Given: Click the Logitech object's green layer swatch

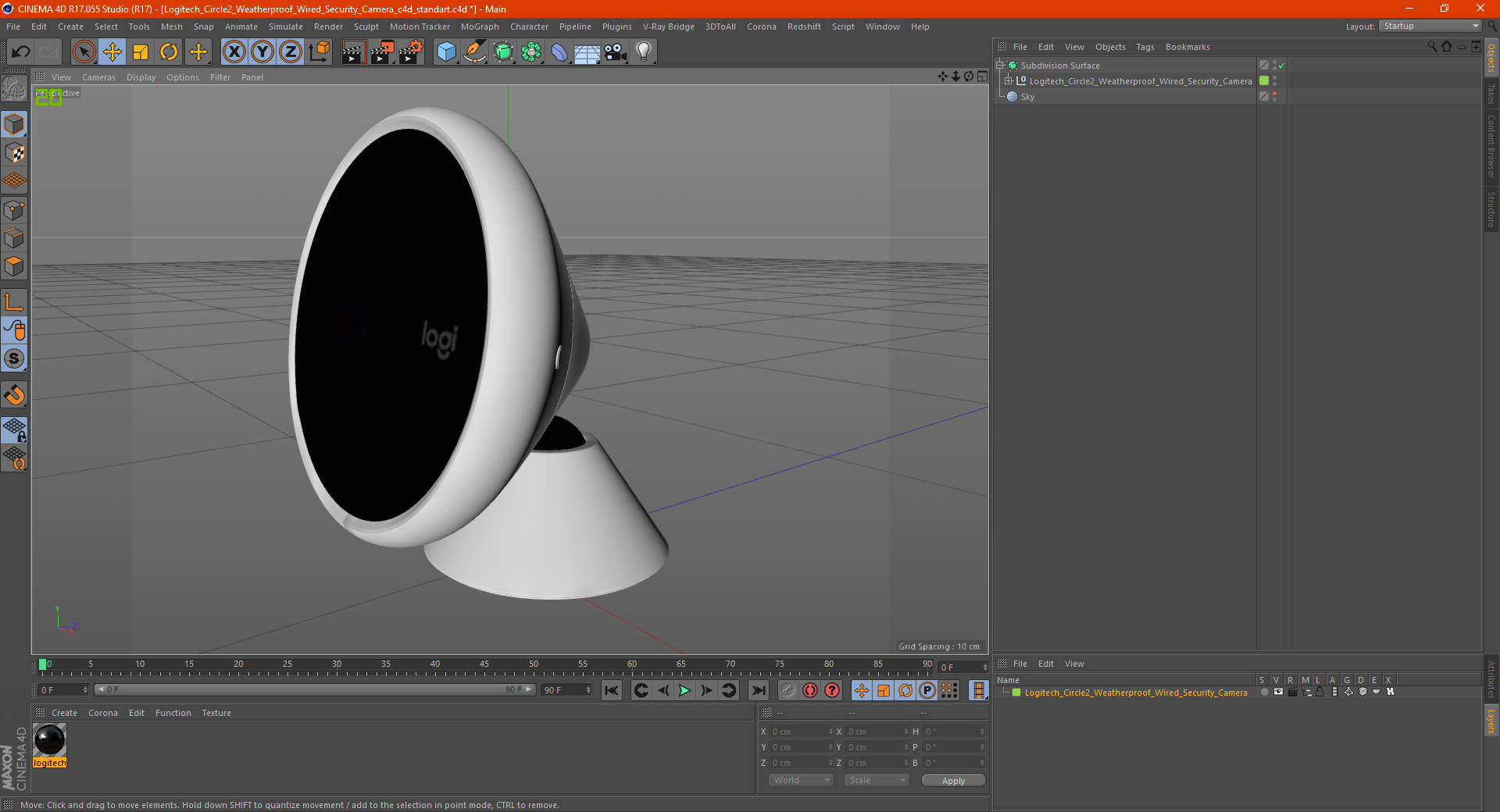Looking at the screenshot, I should click(1264, 80).
